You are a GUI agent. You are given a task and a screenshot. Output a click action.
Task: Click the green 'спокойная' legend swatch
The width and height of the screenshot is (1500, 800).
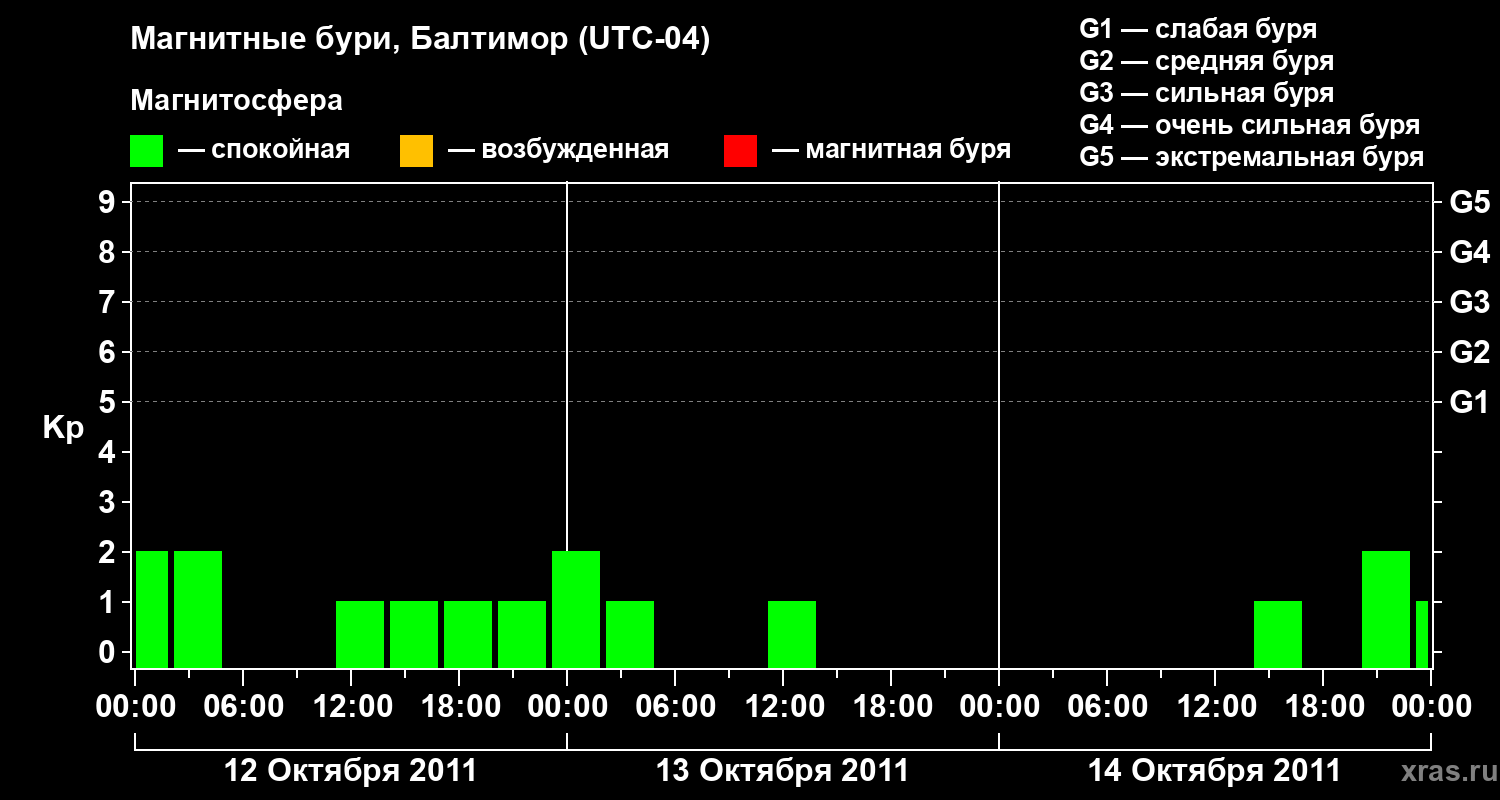[x=147, y=151]
